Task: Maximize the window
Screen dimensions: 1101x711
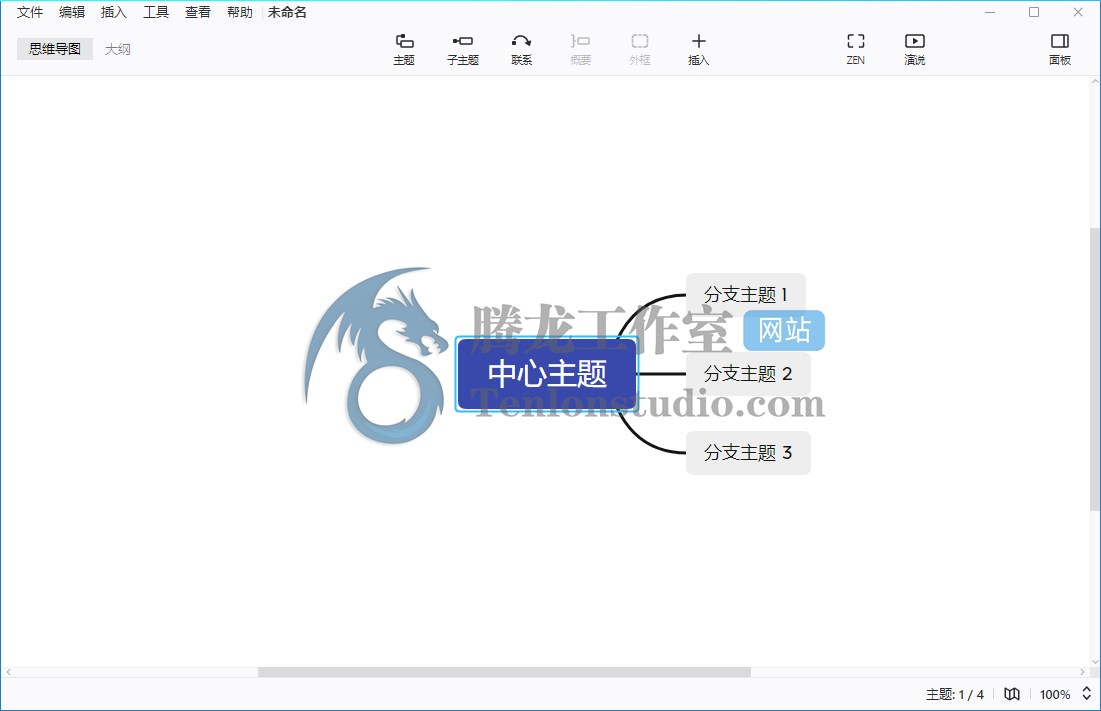Action: click(x=1034, y=12)
